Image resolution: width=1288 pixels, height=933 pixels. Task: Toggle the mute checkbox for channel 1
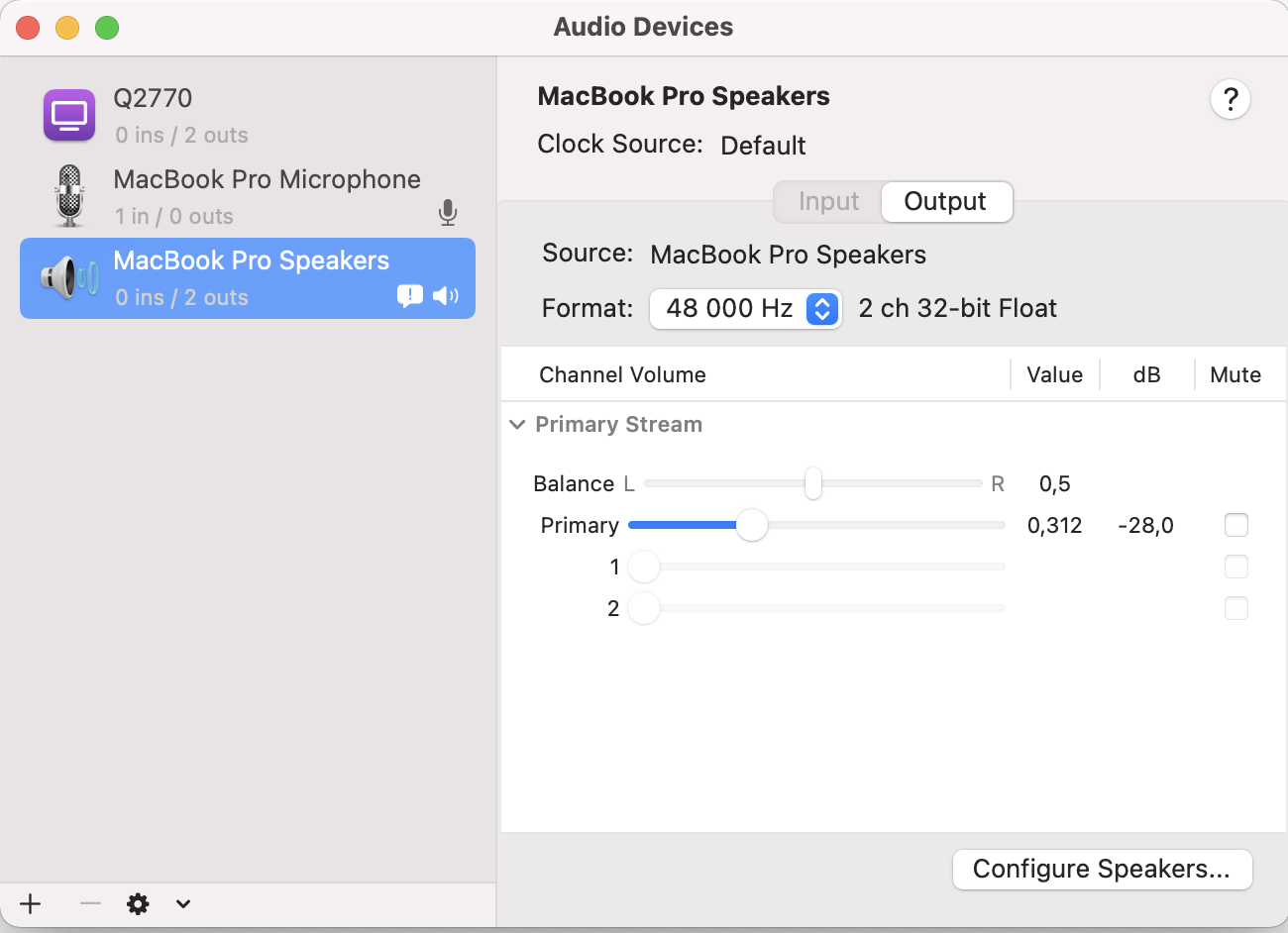(1235, 567)
